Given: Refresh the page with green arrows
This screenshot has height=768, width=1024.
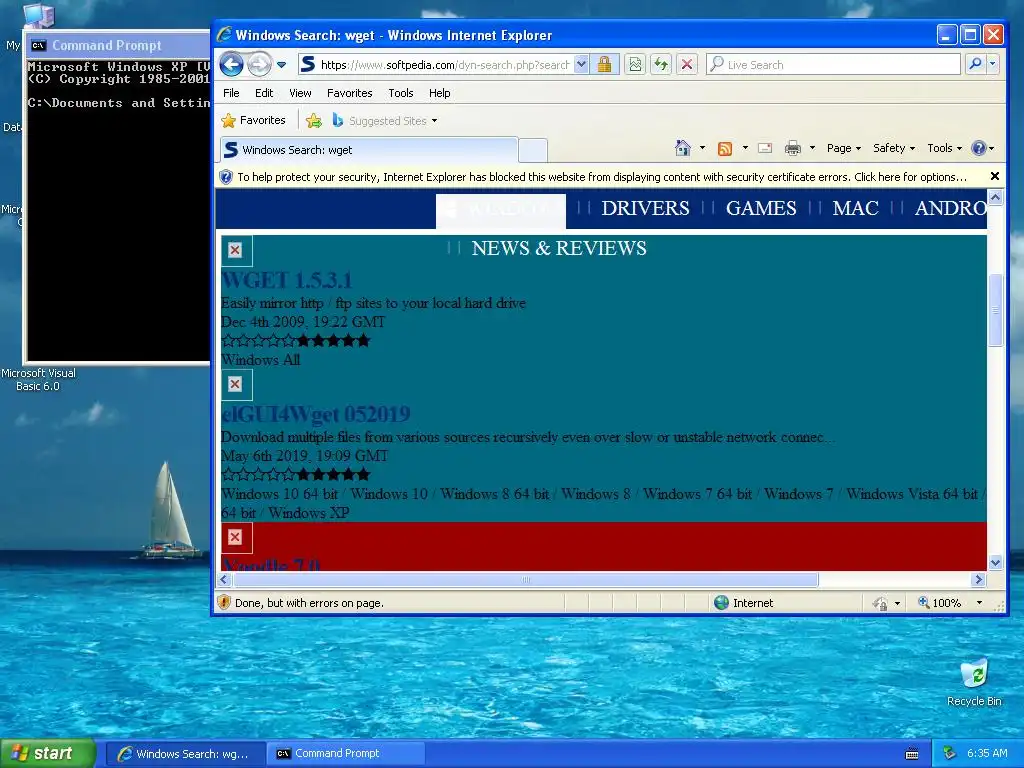Looking at the screenshot, I should 661,64.
